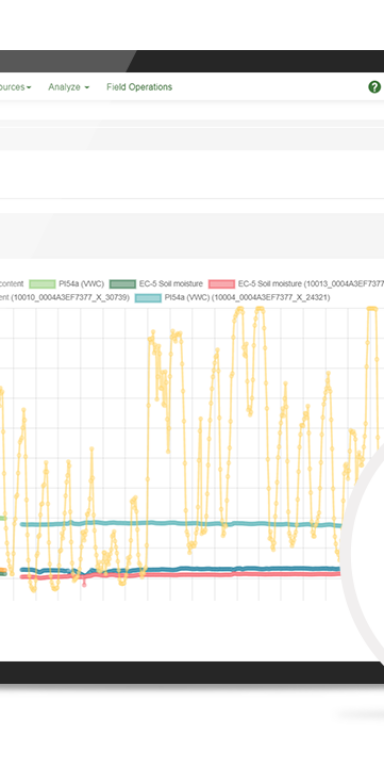This screenshot has height=768, width=384.
Task: Toggle the EC-5 Soil moisture 10013 series label
Action: pyautogui.click(x=311, y=284)
